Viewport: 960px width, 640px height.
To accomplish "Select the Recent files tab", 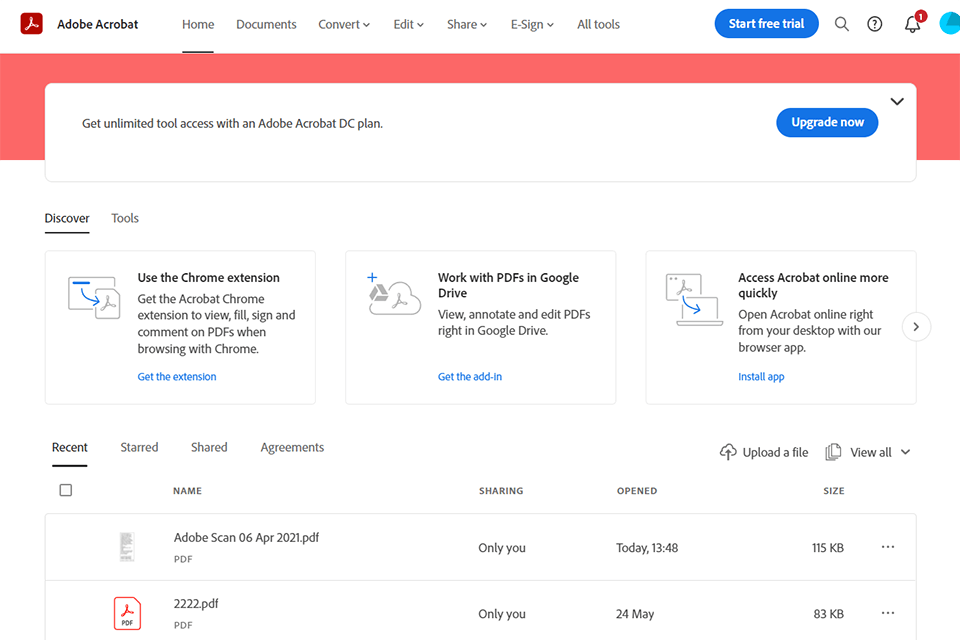I will point(70,447).
